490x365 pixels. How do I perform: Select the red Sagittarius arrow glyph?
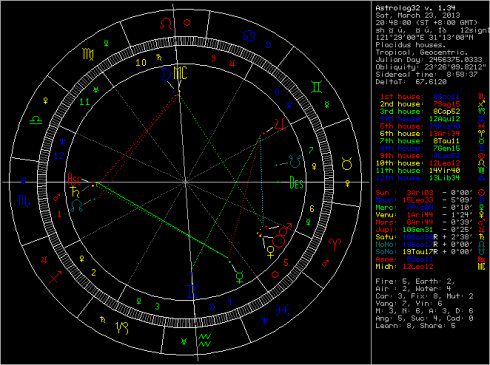tap(55, 277)
